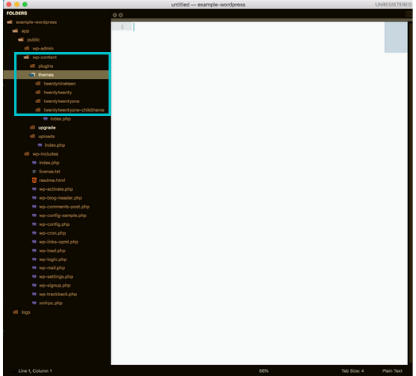Click the folder icon beside upgrade

32,127
